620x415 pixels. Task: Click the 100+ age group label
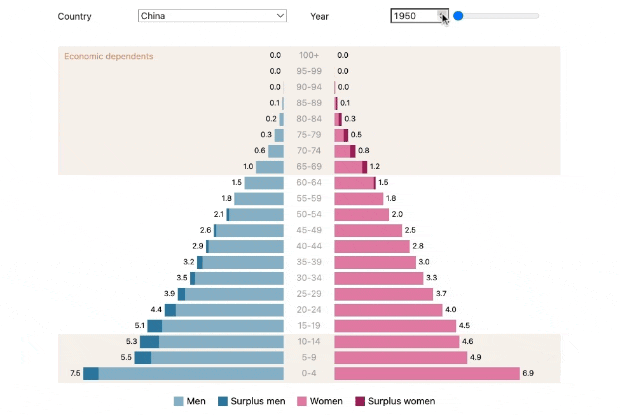[x=309, y=55]
